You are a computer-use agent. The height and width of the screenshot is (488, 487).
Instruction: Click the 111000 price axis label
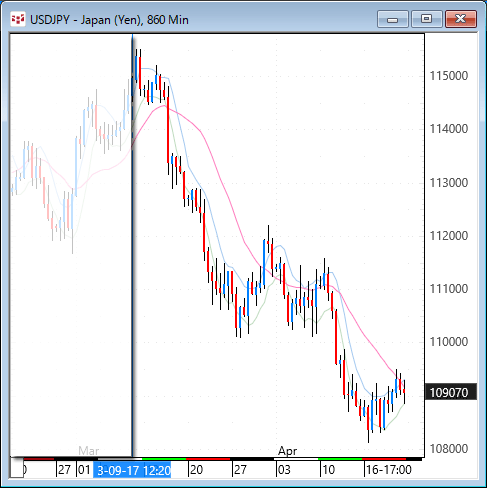coord(449,289)
